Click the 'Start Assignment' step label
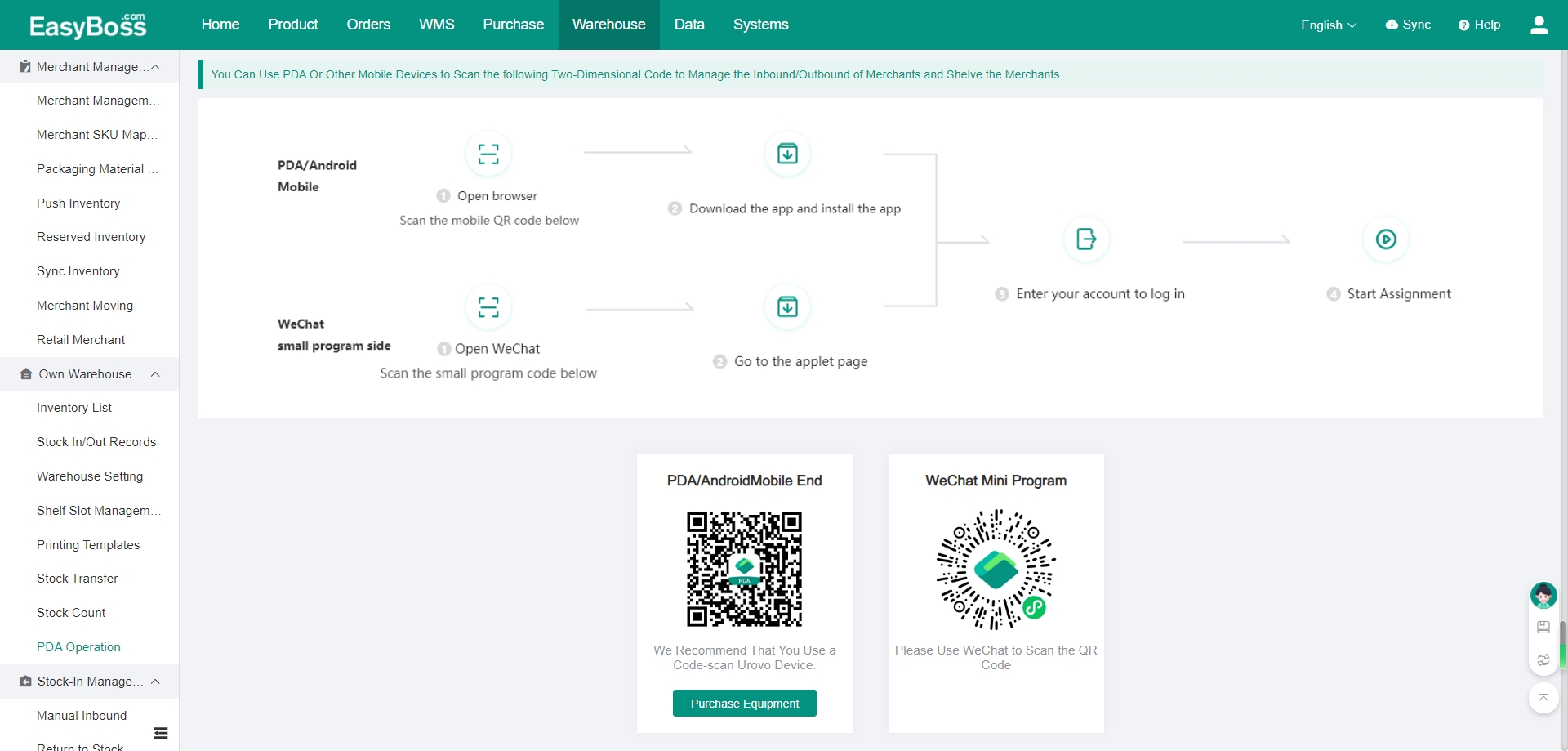Image resolution: width=1568 pixels, height=751 pixels. [x=1399, y=294]
